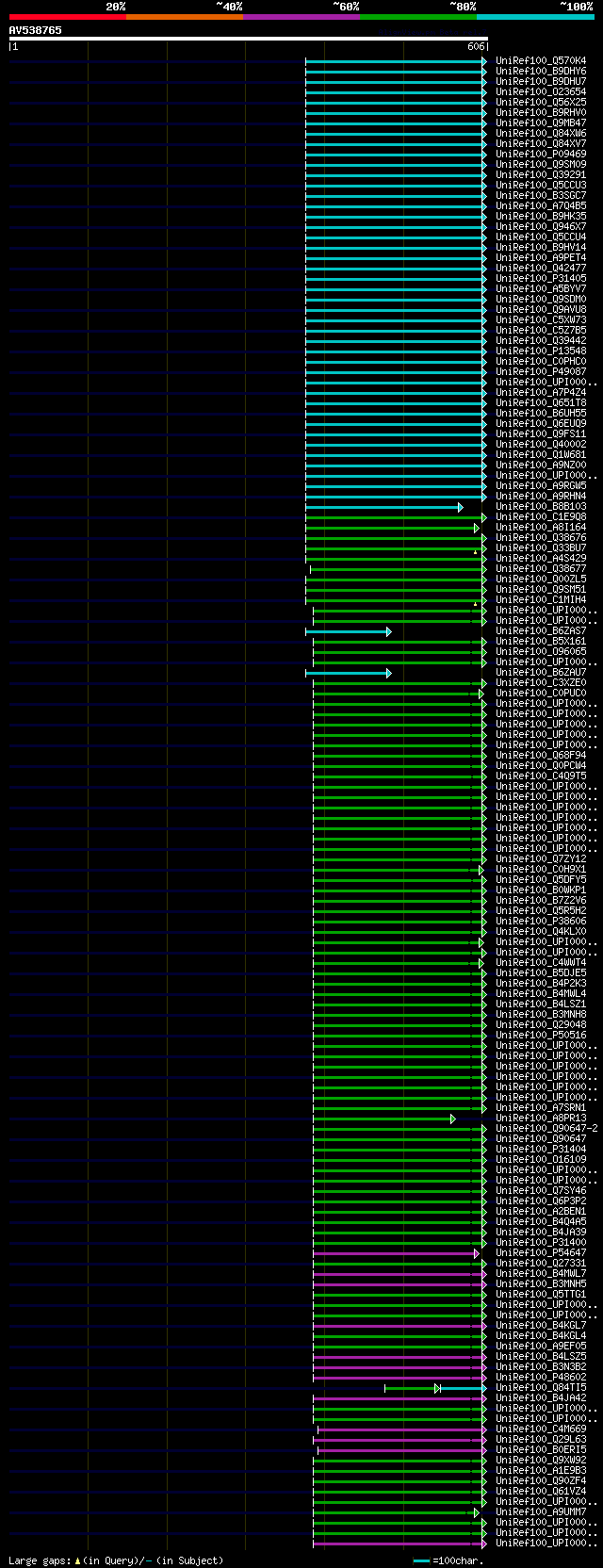This screenshot has height=1568, width=603.
Task: Select the UniRef100_B3SGC7 label
Action: pos(541,196)
